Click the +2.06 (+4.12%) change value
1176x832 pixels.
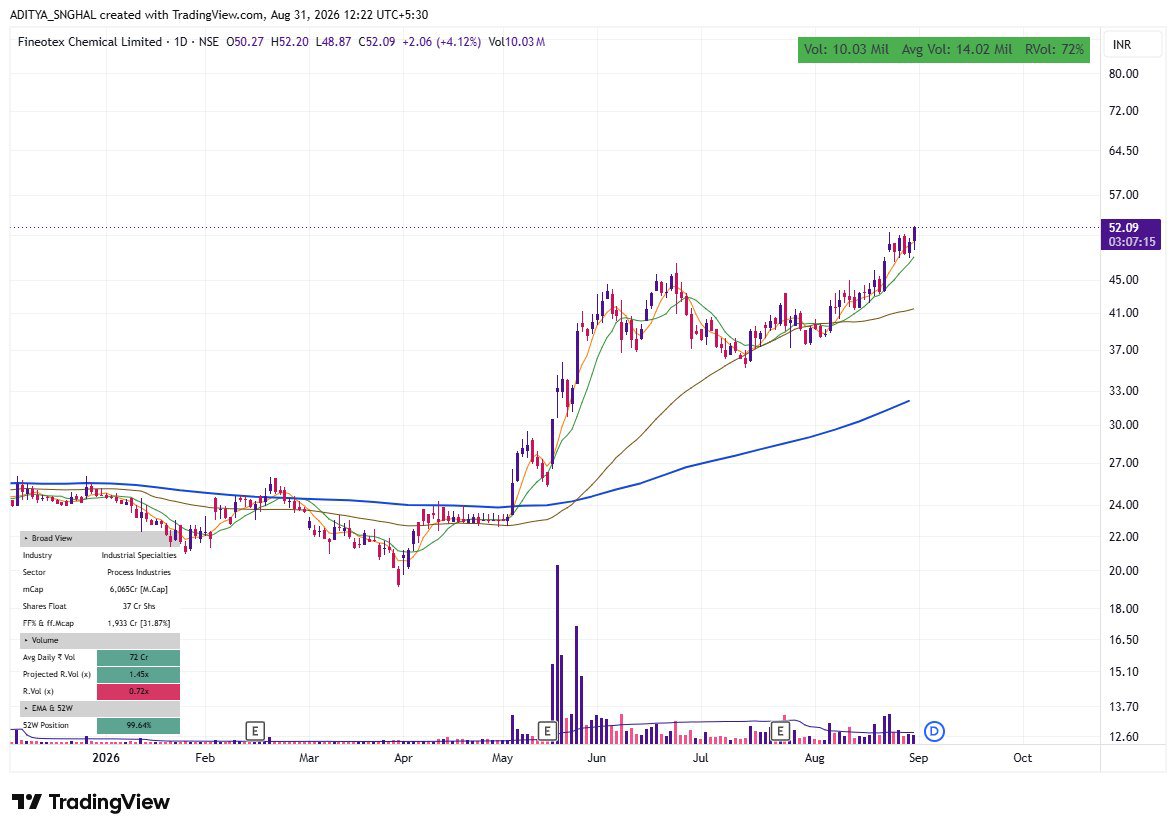pos(441,42)
